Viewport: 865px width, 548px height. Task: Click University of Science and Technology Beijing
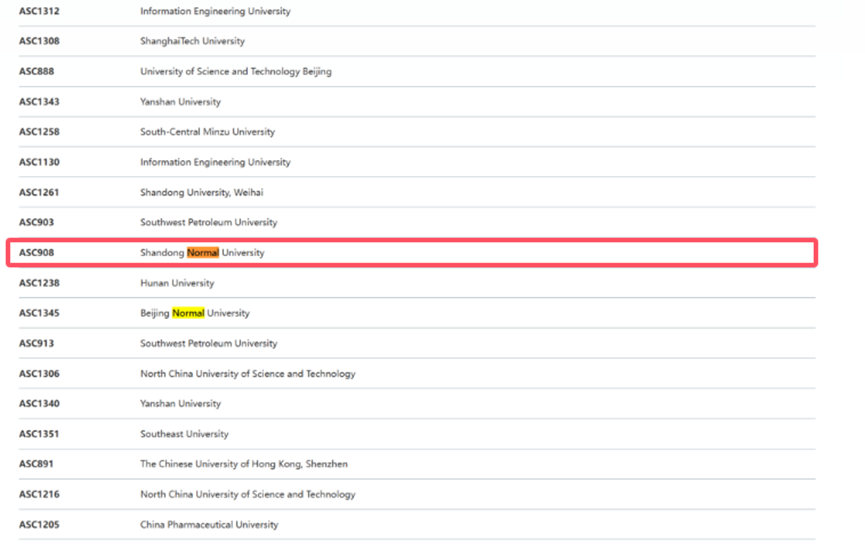[235, 72]
